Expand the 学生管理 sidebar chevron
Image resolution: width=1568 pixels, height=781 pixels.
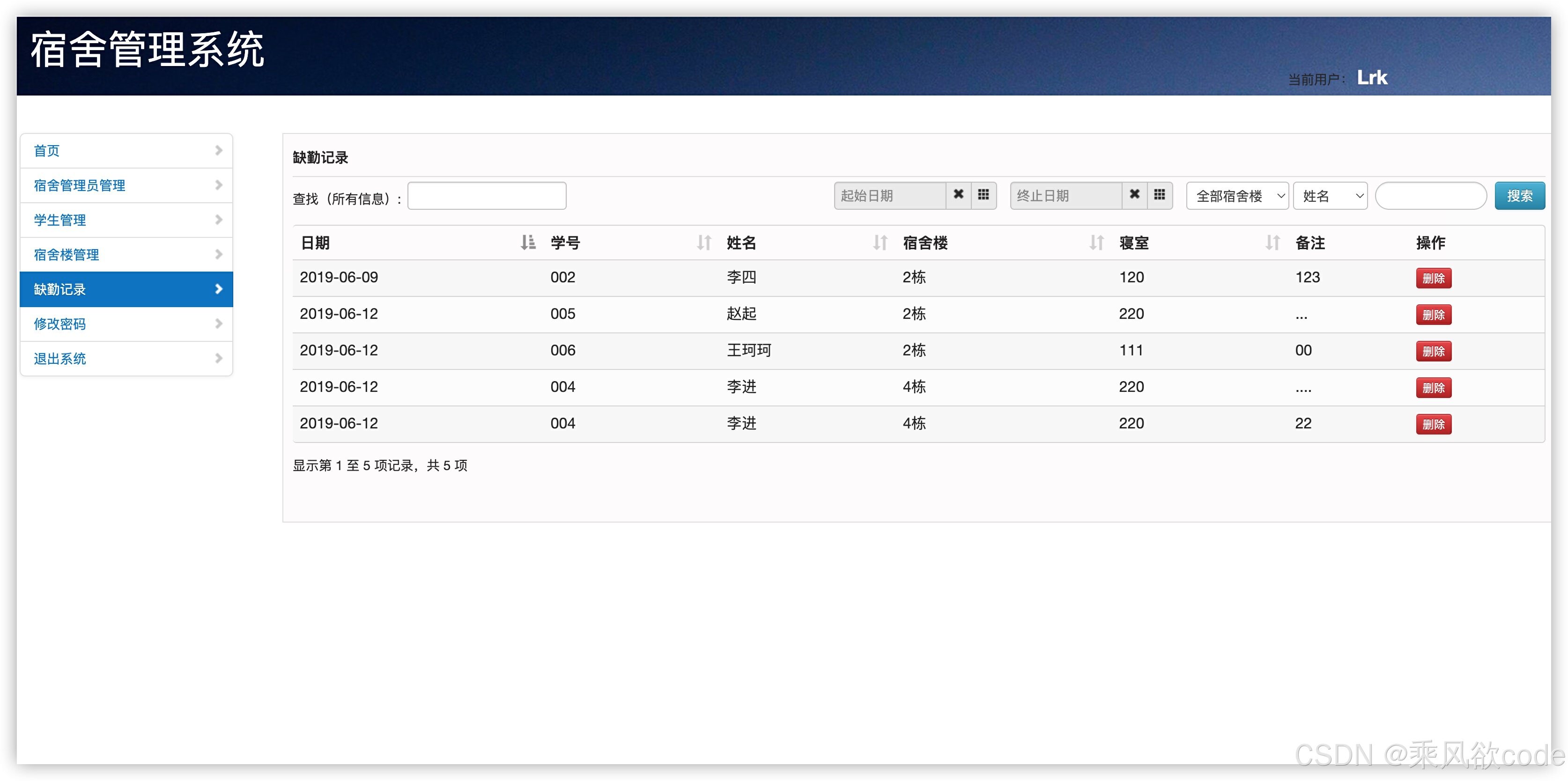pos(219,220)
